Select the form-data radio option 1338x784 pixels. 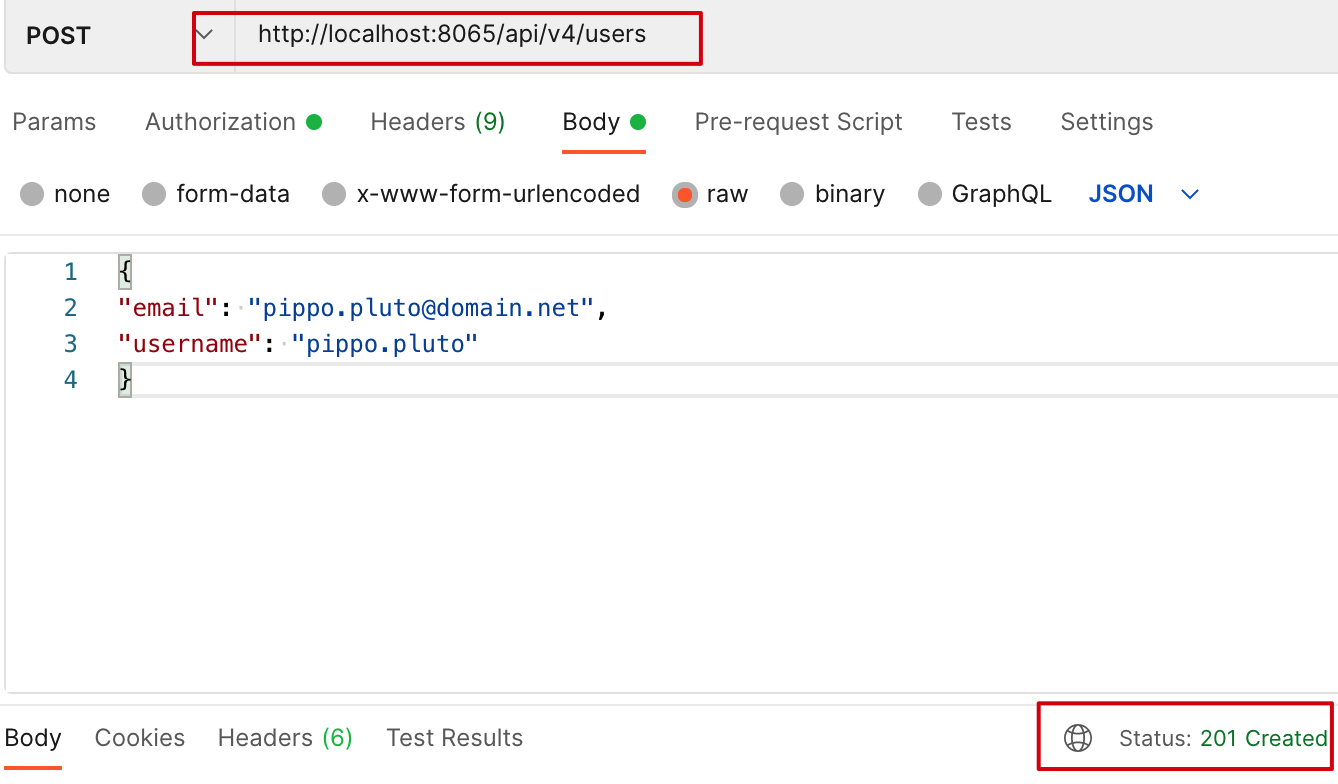216,194
